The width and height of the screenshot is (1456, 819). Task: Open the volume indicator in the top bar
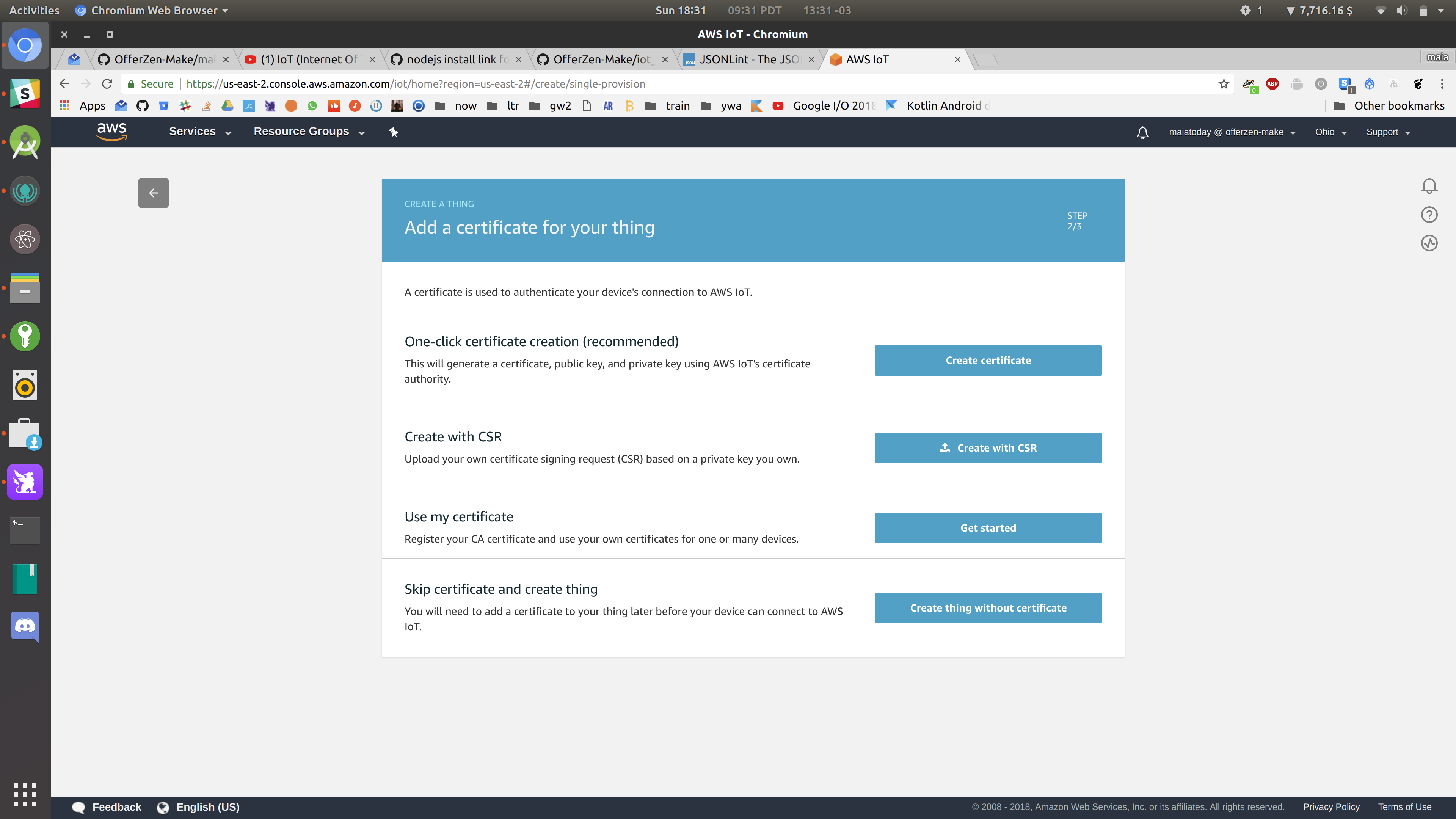[1402, 10]
